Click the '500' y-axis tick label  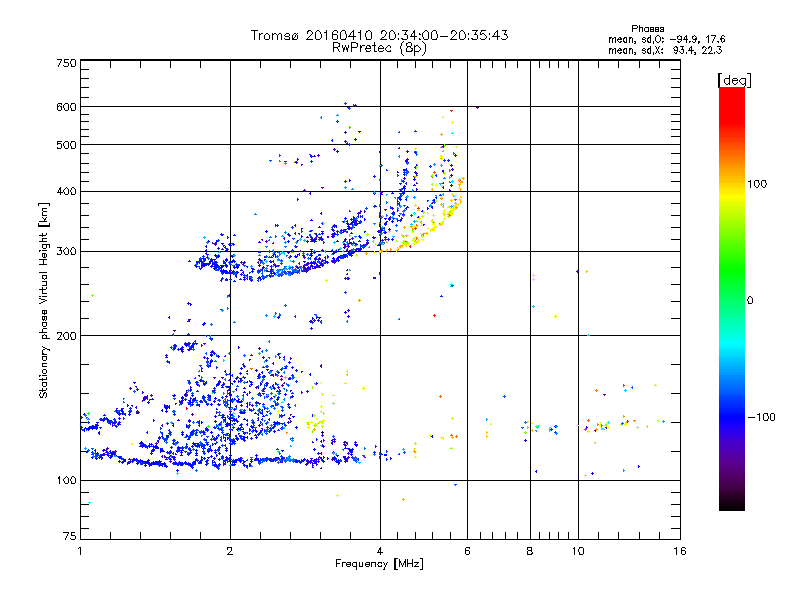(66, 145)
